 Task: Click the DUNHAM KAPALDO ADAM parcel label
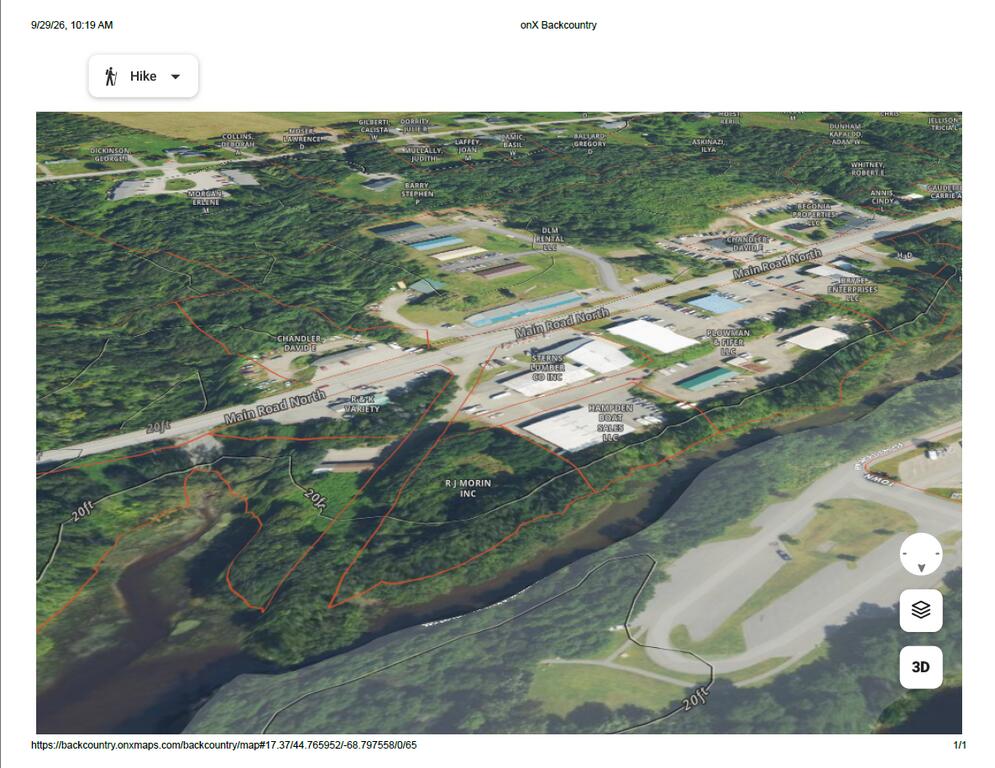click(x=845, y=134)
